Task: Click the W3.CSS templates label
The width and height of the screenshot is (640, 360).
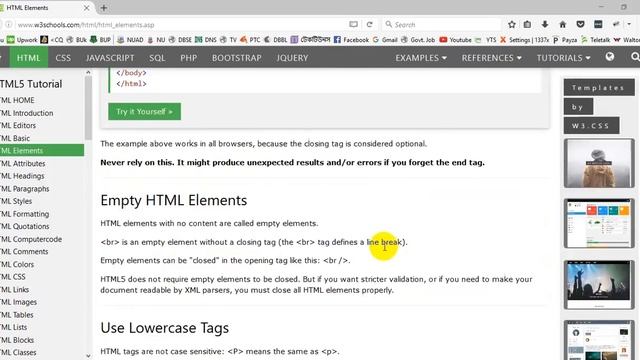Action: coord(591,126)
